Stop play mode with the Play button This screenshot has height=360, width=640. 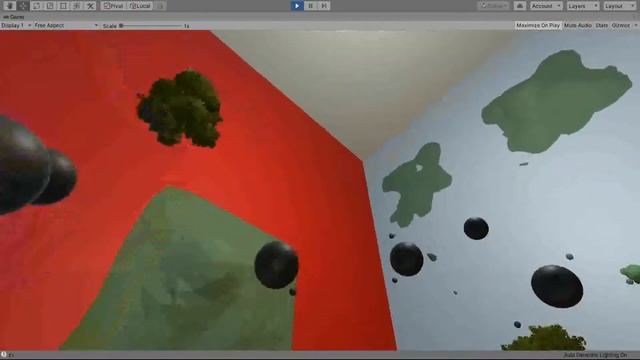(297, 6)
